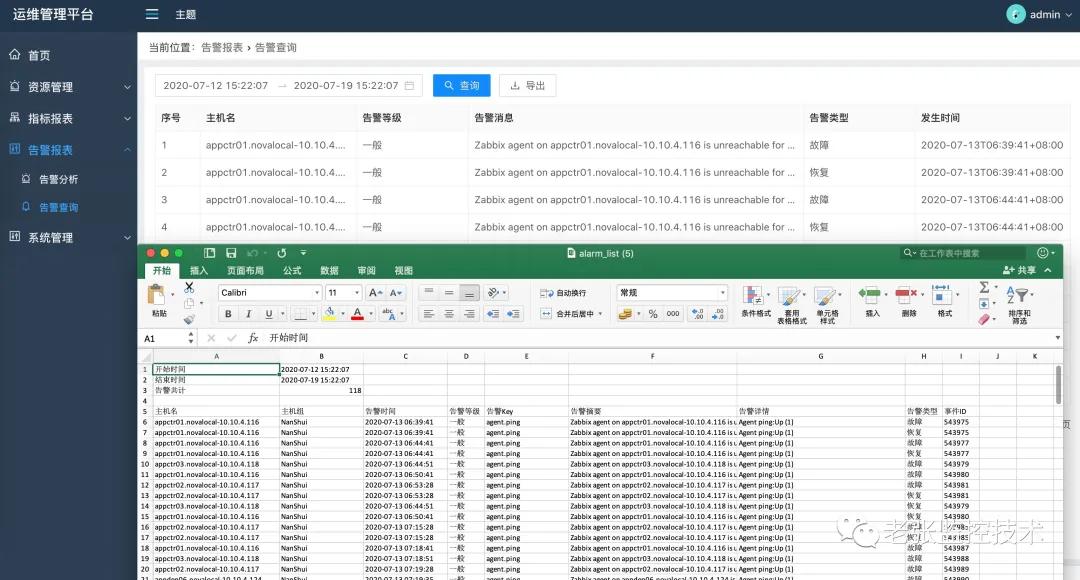
Task: Toggle bold formatting for the selected cell
Action: pos(228,313)
